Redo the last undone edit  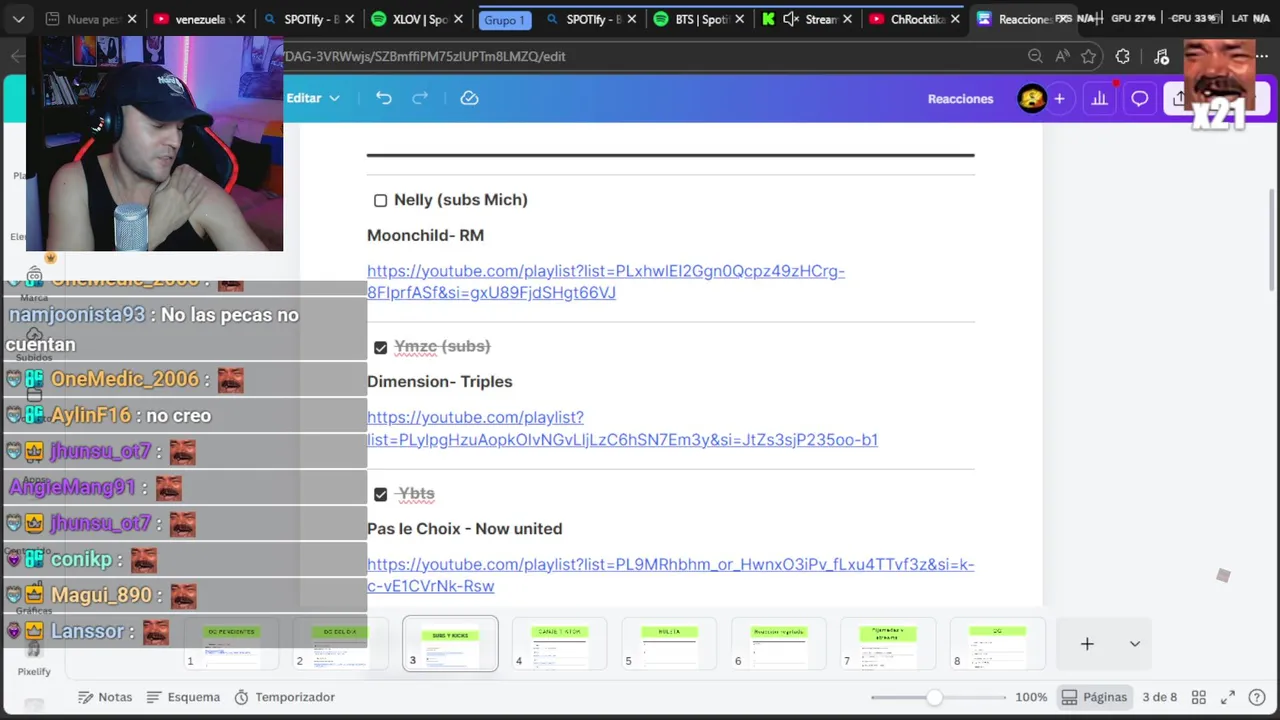pos(420,98)
